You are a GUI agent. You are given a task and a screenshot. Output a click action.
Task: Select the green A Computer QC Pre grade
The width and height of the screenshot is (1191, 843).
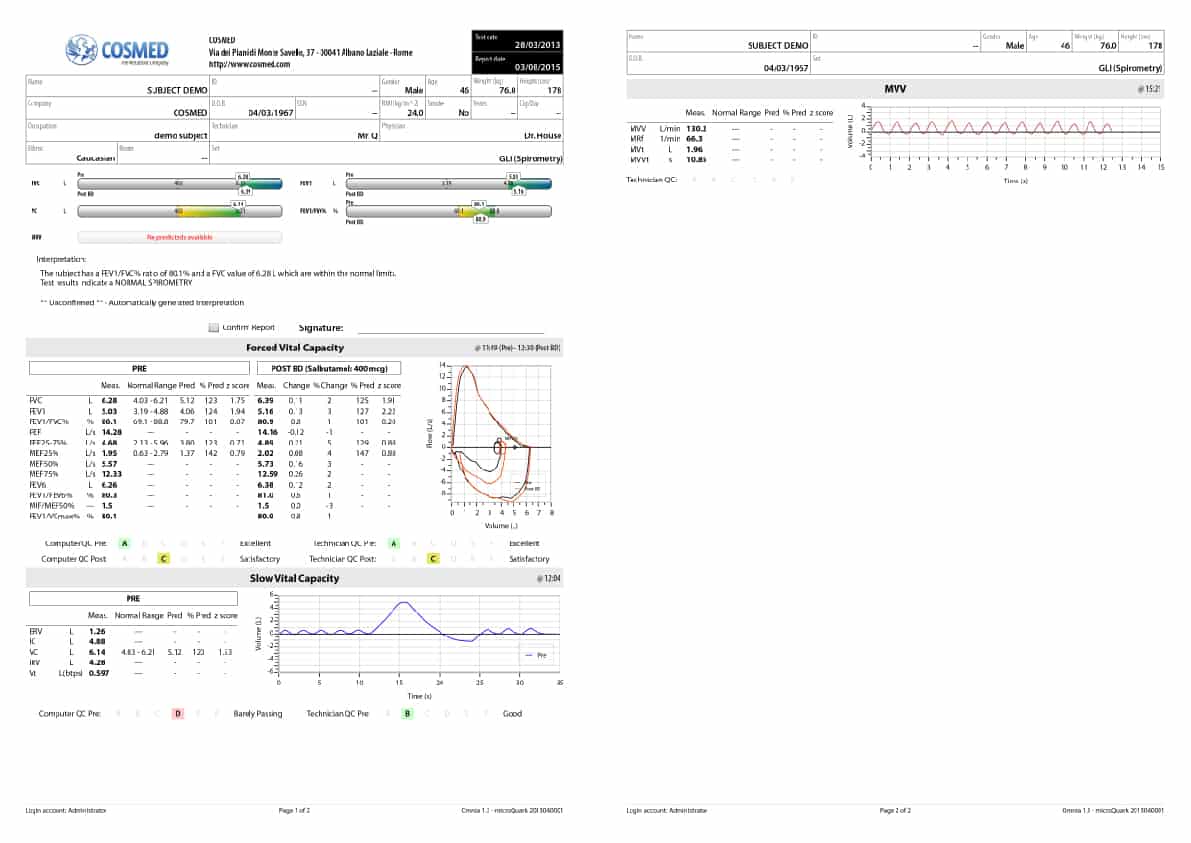[124, 543]
